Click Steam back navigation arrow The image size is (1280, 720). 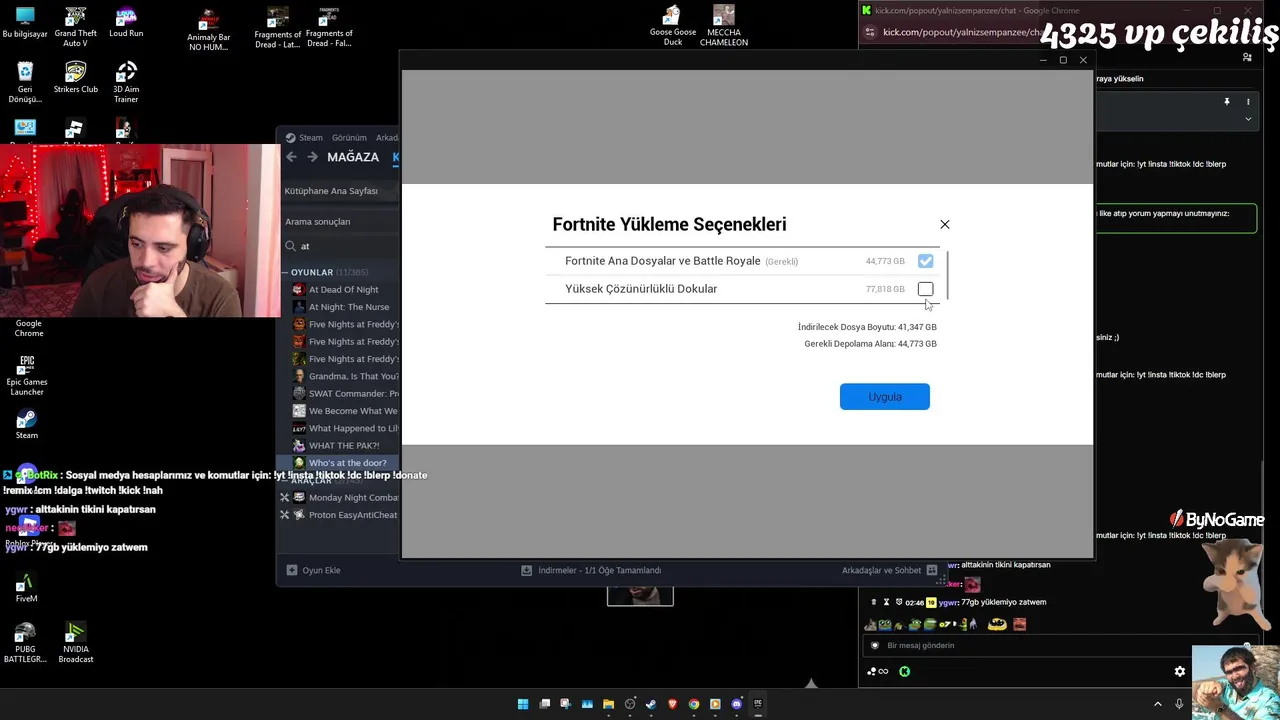[x=291, y=157]
